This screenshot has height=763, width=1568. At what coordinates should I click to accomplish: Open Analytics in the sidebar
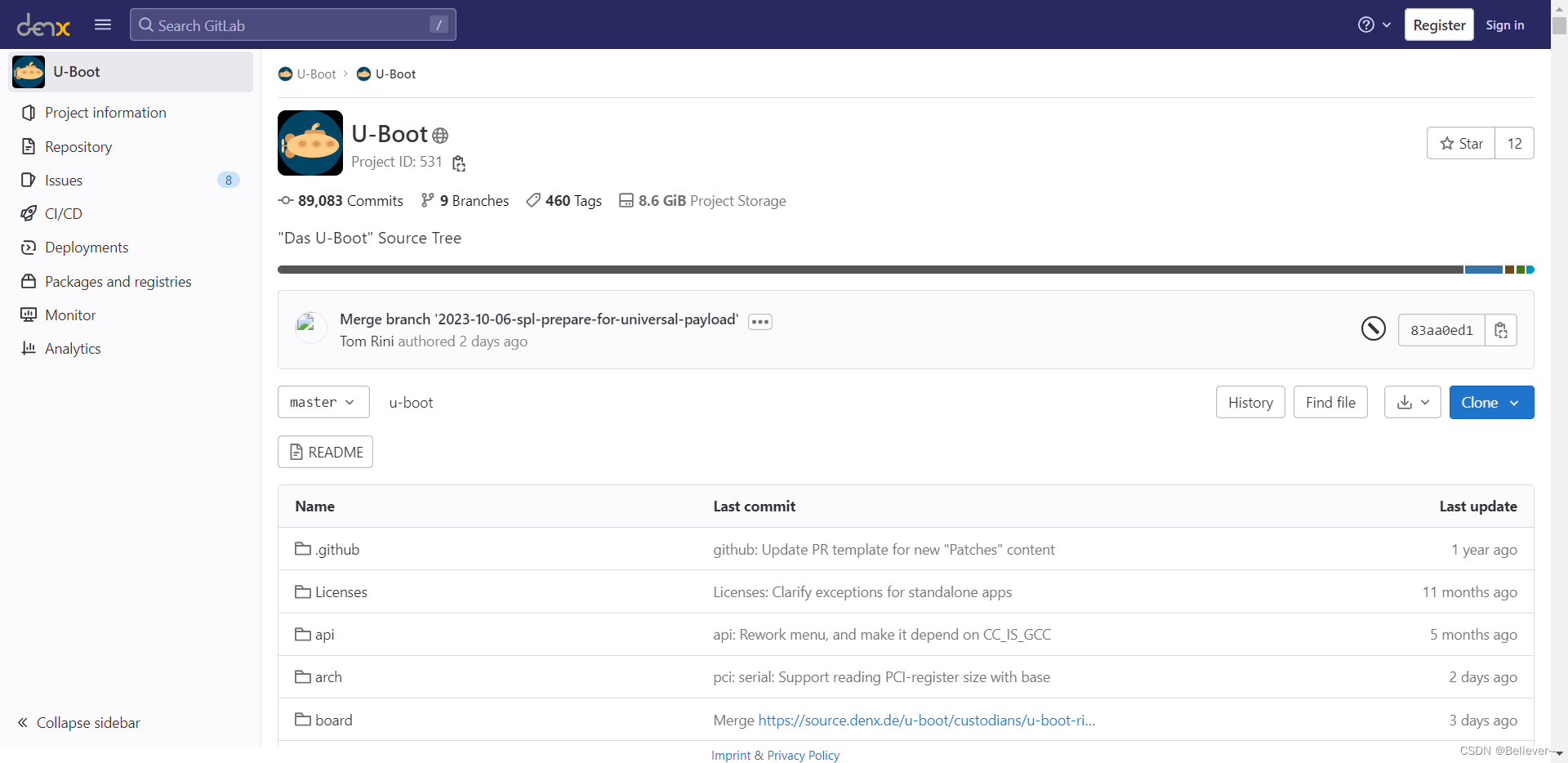tap(73, 349)
